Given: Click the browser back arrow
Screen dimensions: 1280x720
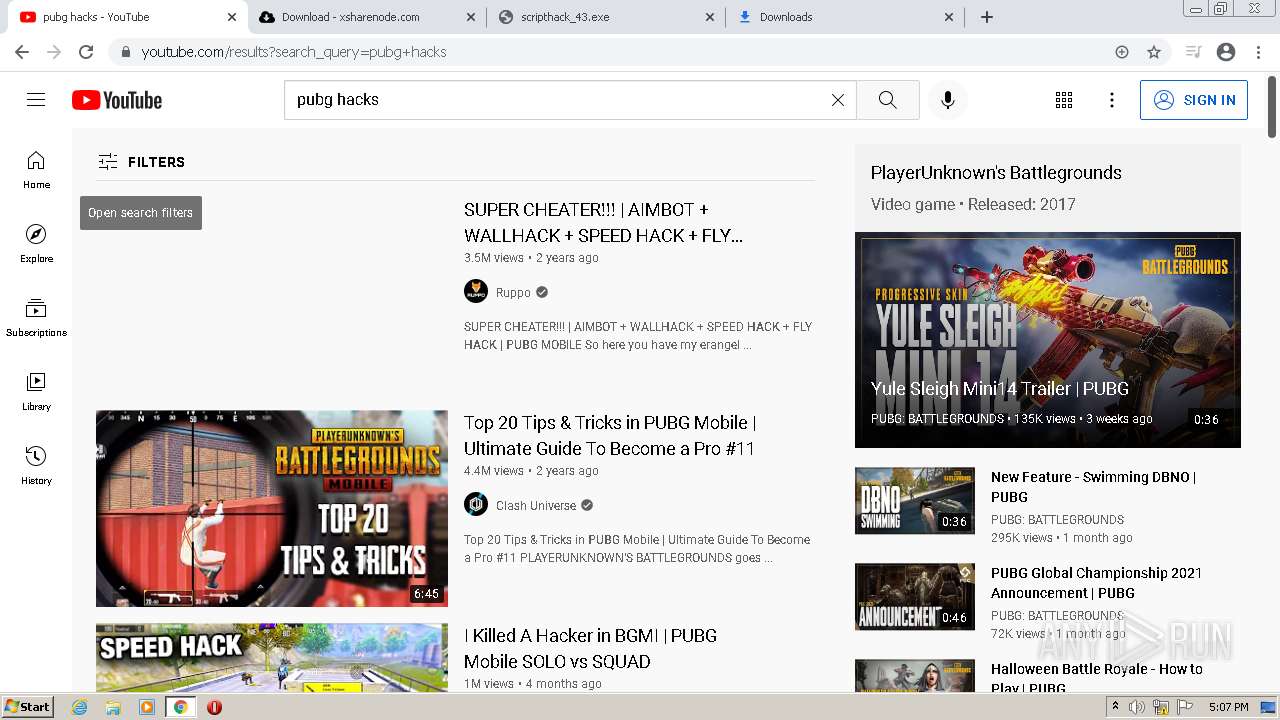Looking at the screenshot, I should (x=22, y=52).
